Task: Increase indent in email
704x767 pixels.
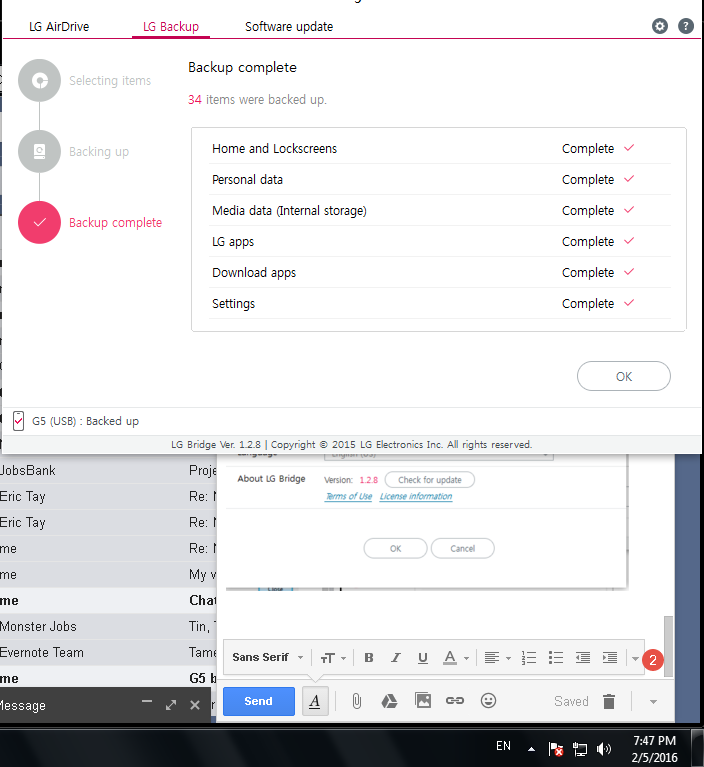Action: (610, 658)
